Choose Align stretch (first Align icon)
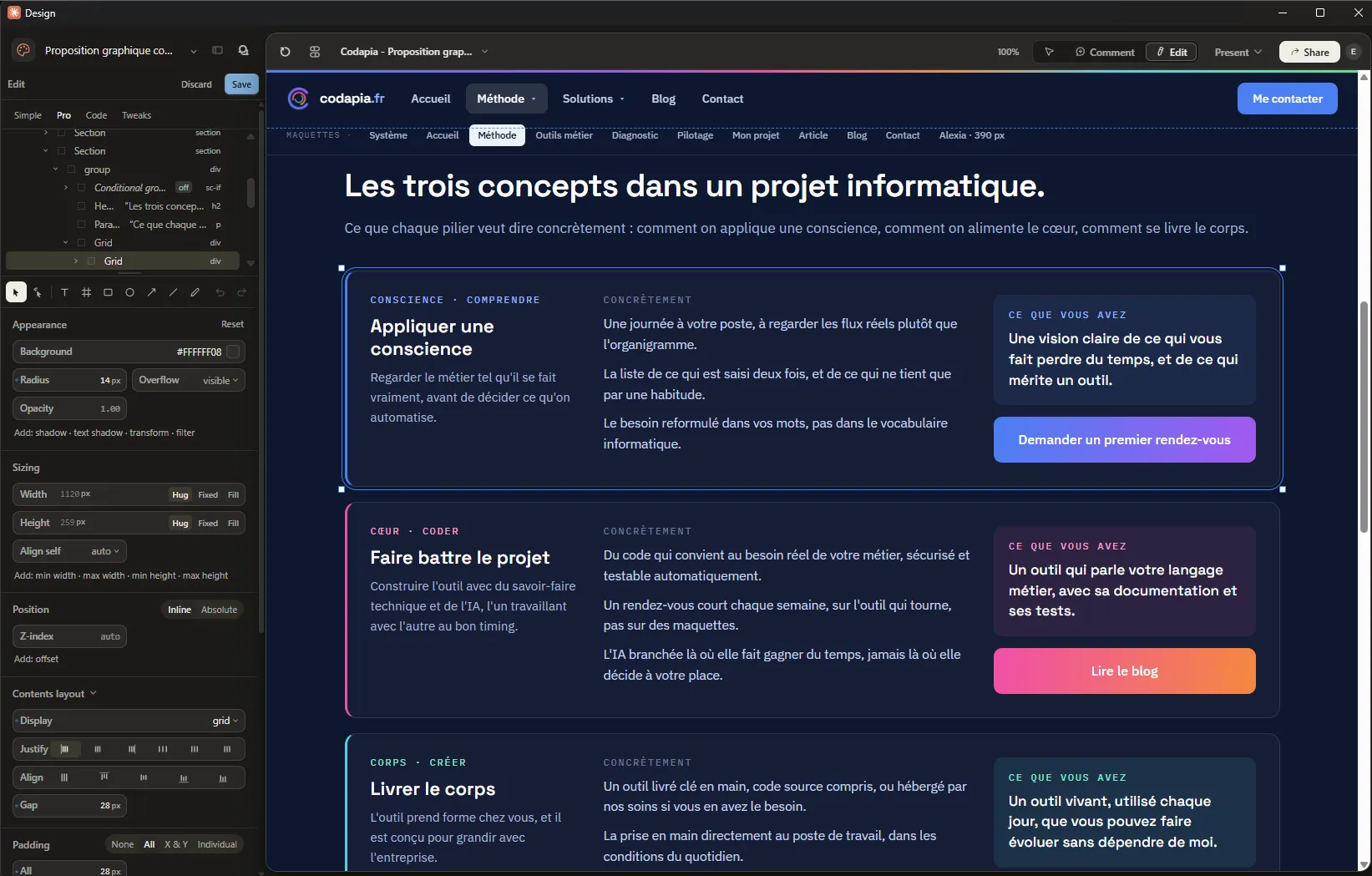 [x=64, y=777]
